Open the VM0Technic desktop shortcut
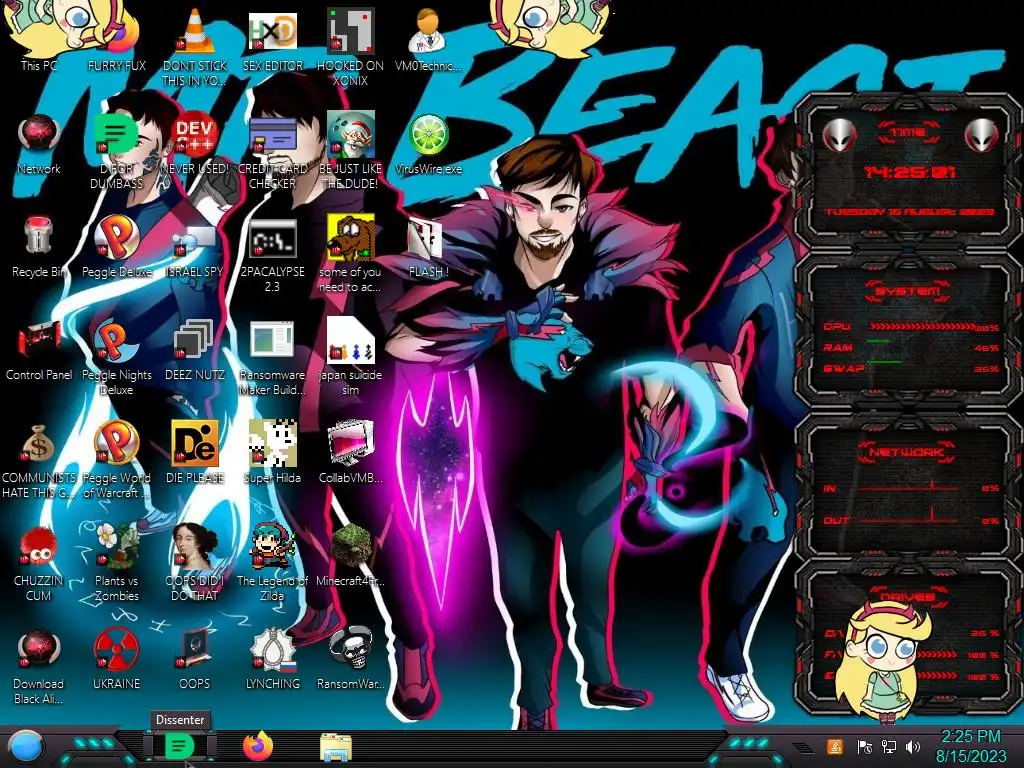Image resolution: width=1024 pixels, height=768 pixels. pyautogui.click(x=428, y=38)
